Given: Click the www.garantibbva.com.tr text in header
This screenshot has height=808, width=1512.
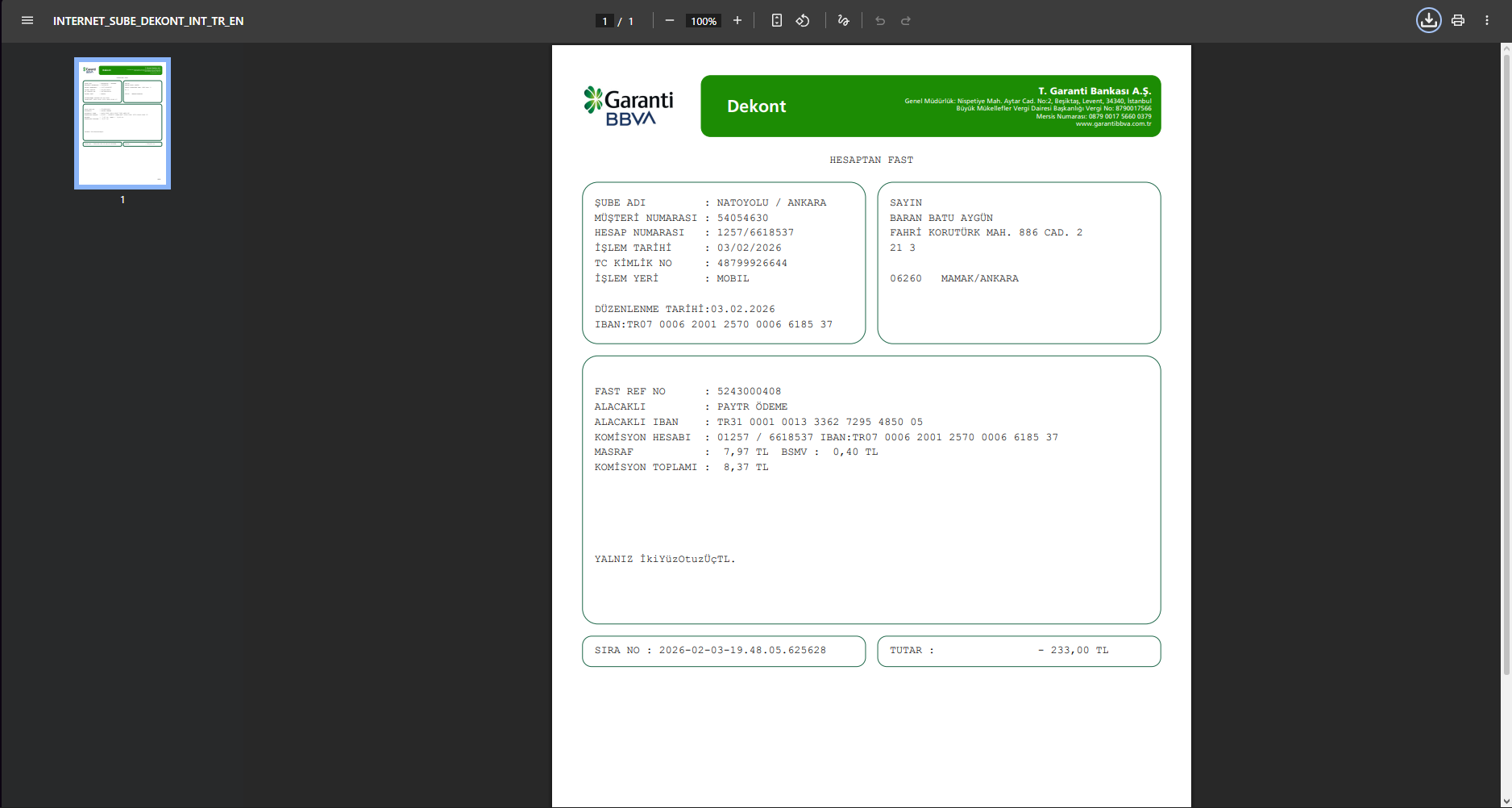Looking at the screenshot, I should pos(1113,123).
